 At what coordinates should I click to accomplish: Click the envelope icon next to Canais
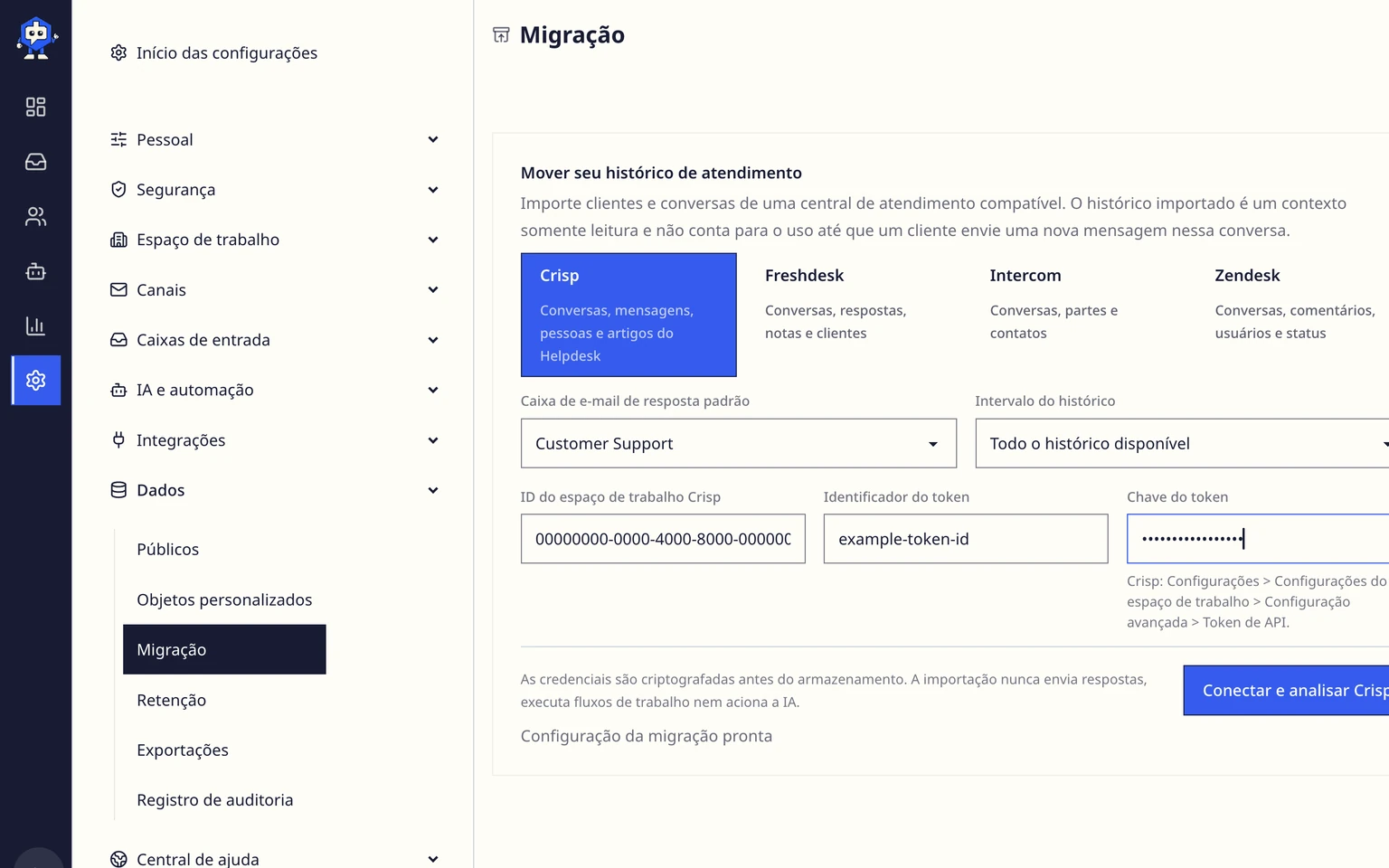[x=118, y=289]
